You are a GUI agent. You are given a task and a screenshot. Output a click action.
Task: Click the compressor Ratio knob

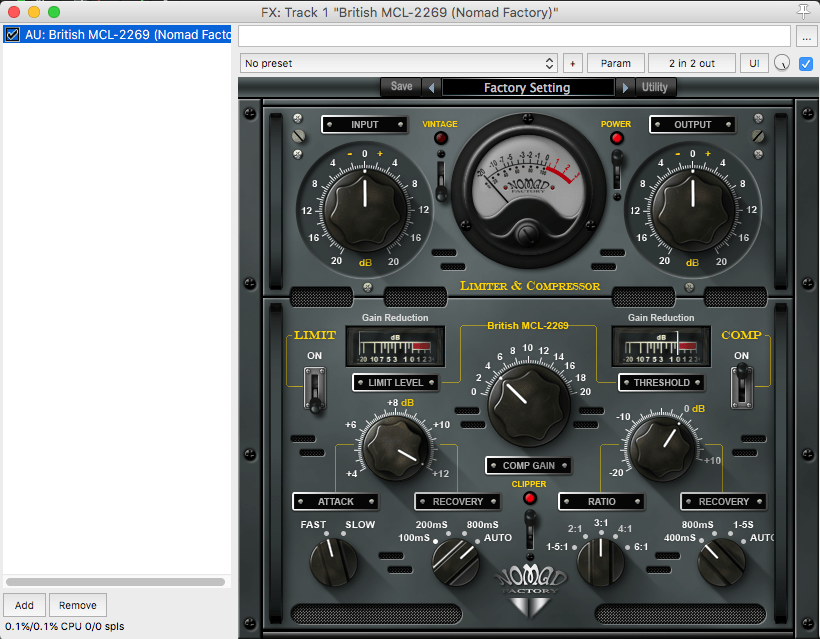(x=600, y=562)
